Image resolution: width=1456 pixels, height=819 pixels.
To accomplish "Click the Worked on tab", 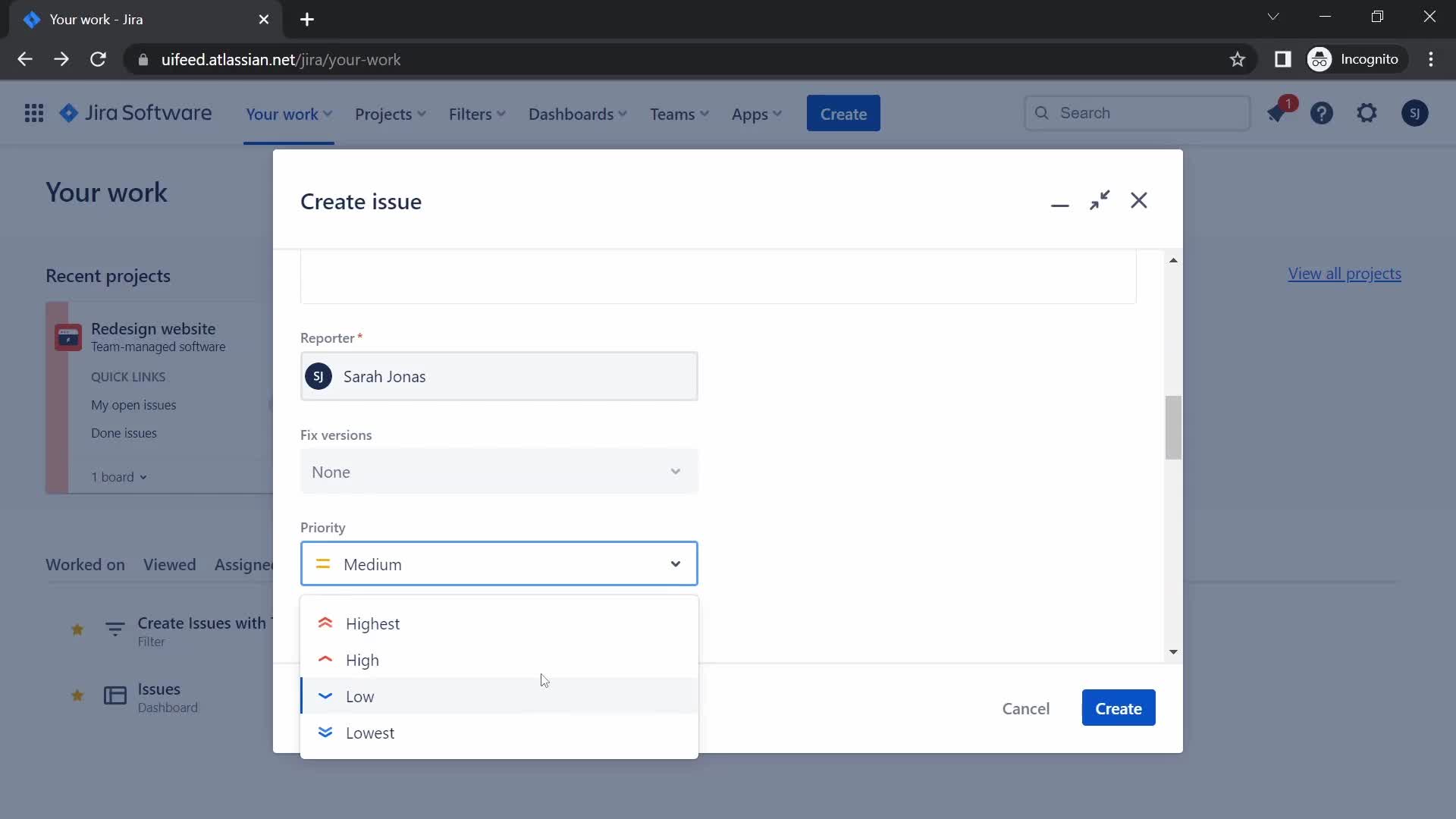I will click(x=85, y=564).
